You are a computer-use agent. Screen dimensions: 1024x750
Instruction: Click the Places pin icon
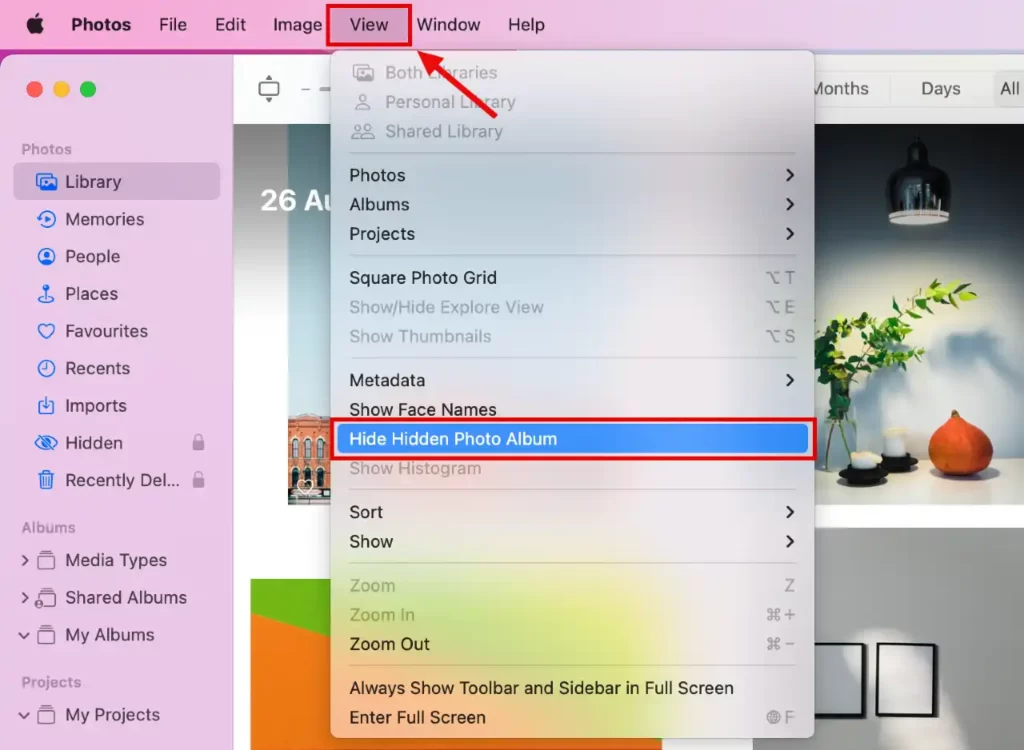[x=46, y=293]
